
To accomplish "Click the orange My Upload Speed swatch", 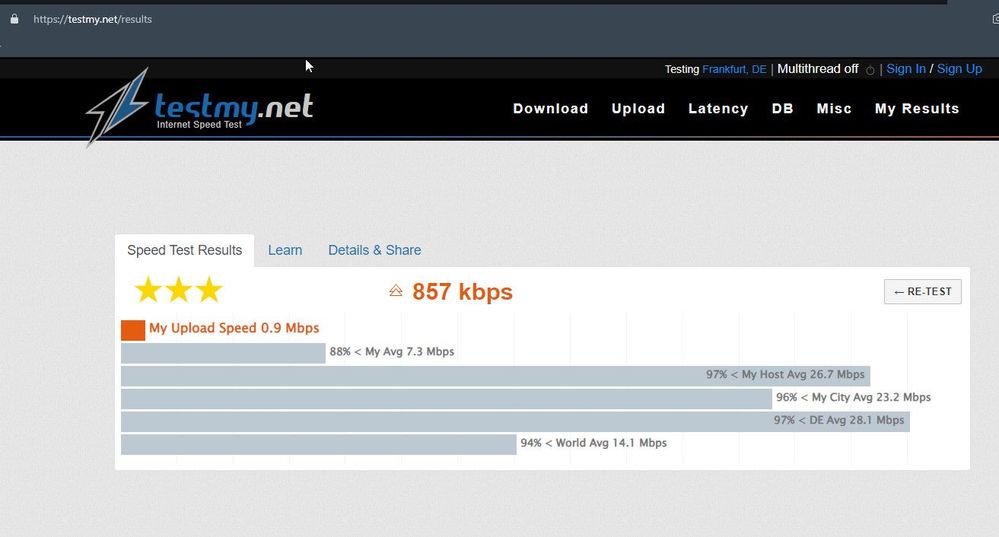I will coord(133,330).
